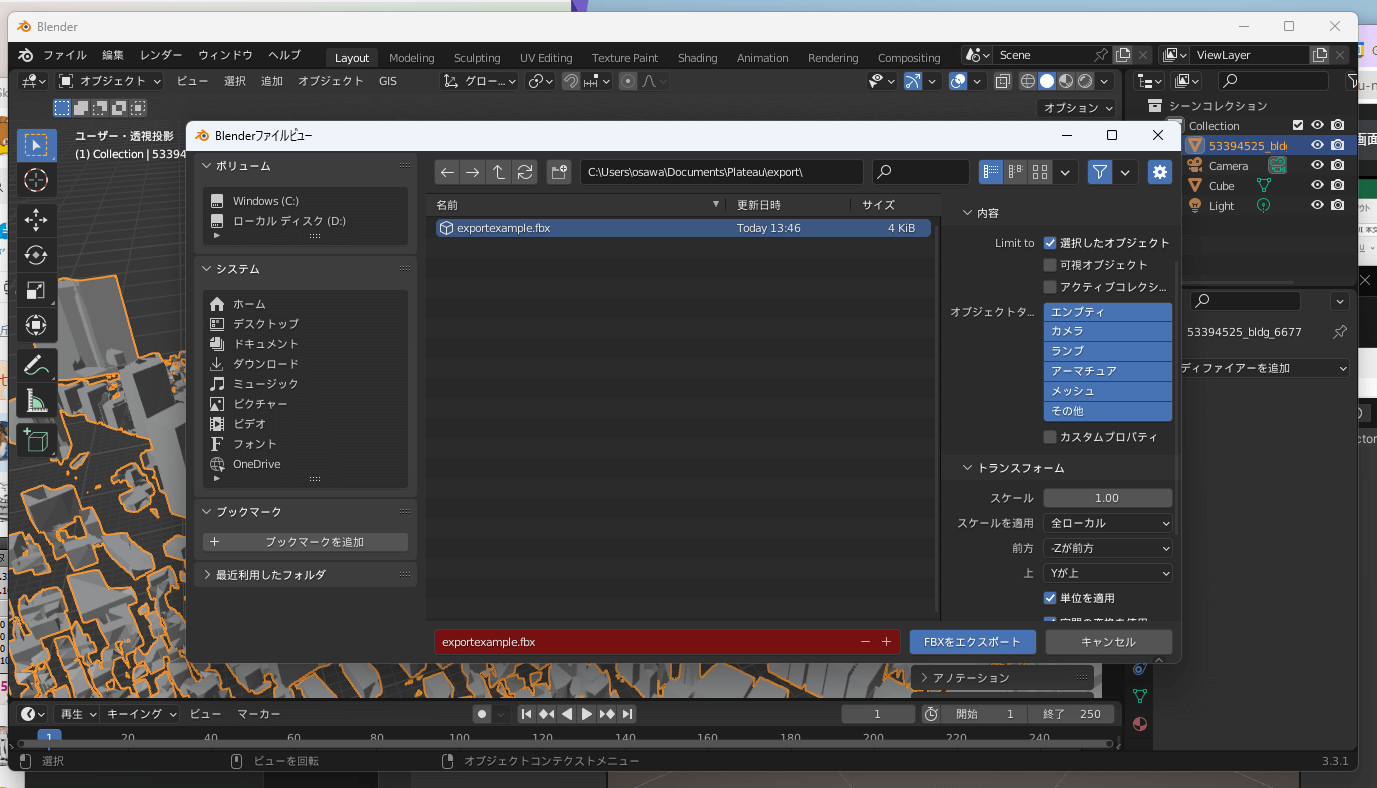
Task: Go to parent directory in file browser
Action: tap(499, 172)
